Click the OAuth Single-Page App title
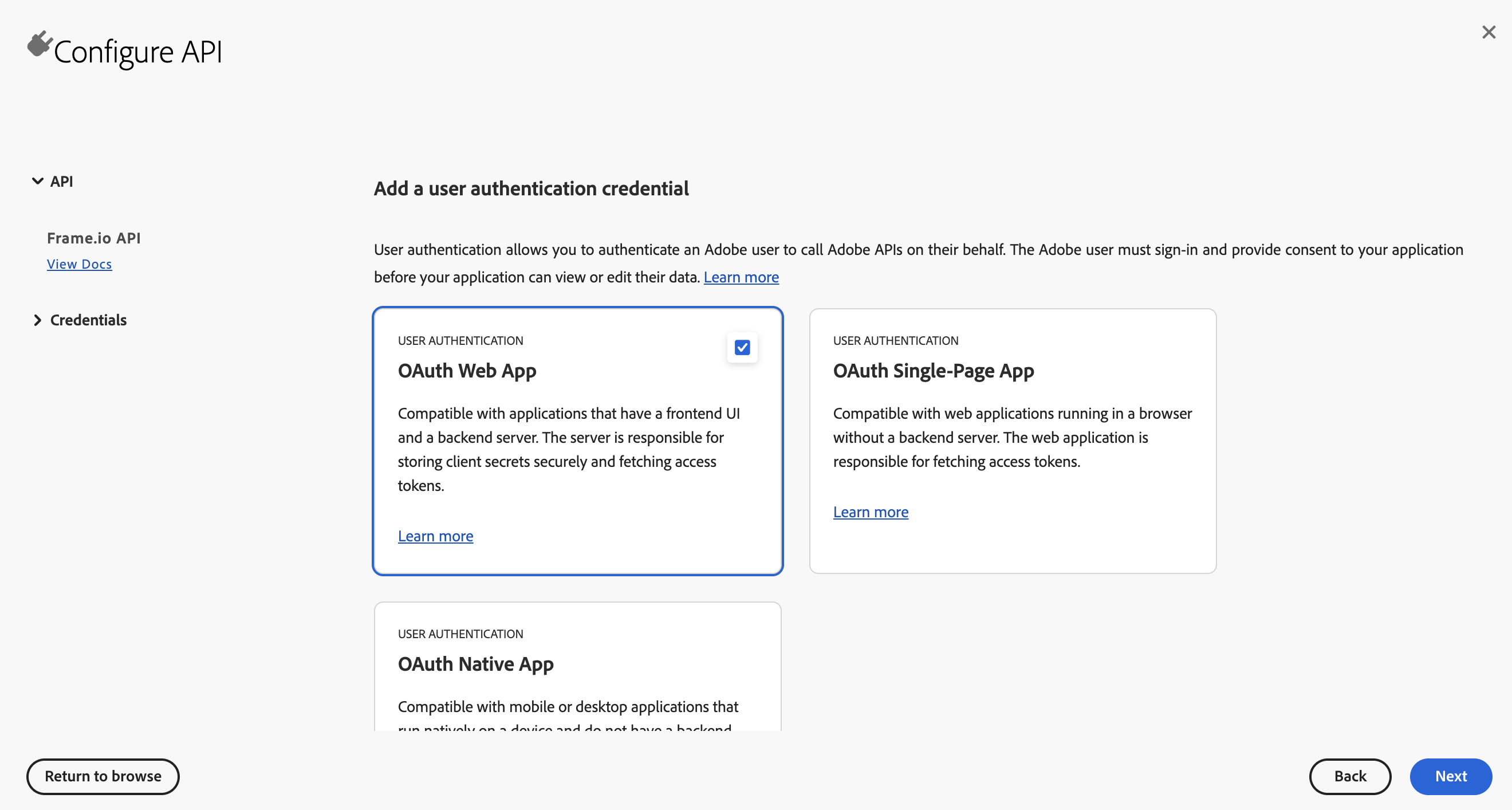The image size is (1512, 810). 934,371
